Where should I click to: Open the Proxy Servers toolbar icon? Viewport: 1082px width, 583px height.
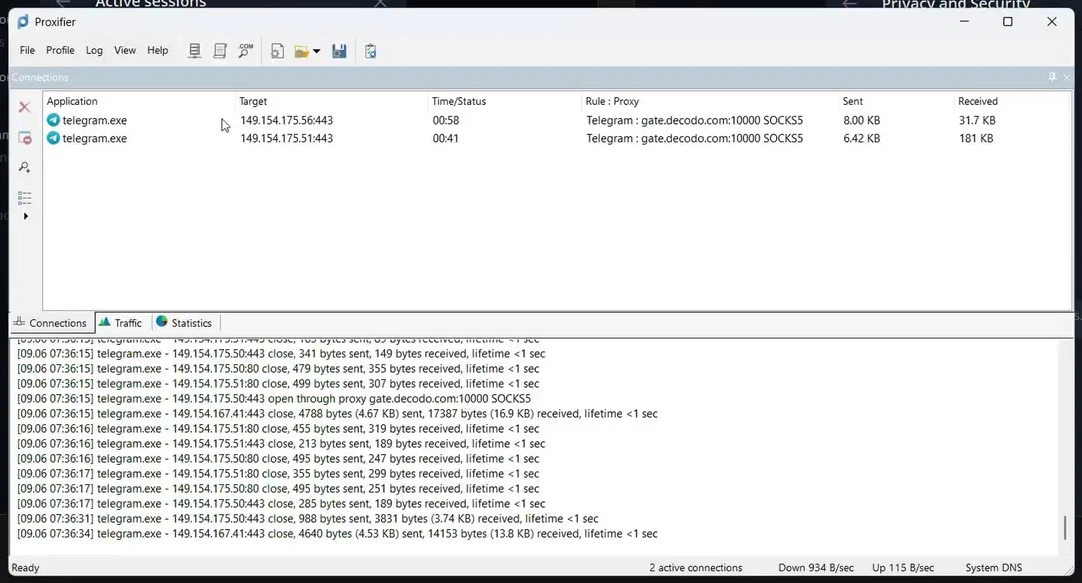coord(195,51)
